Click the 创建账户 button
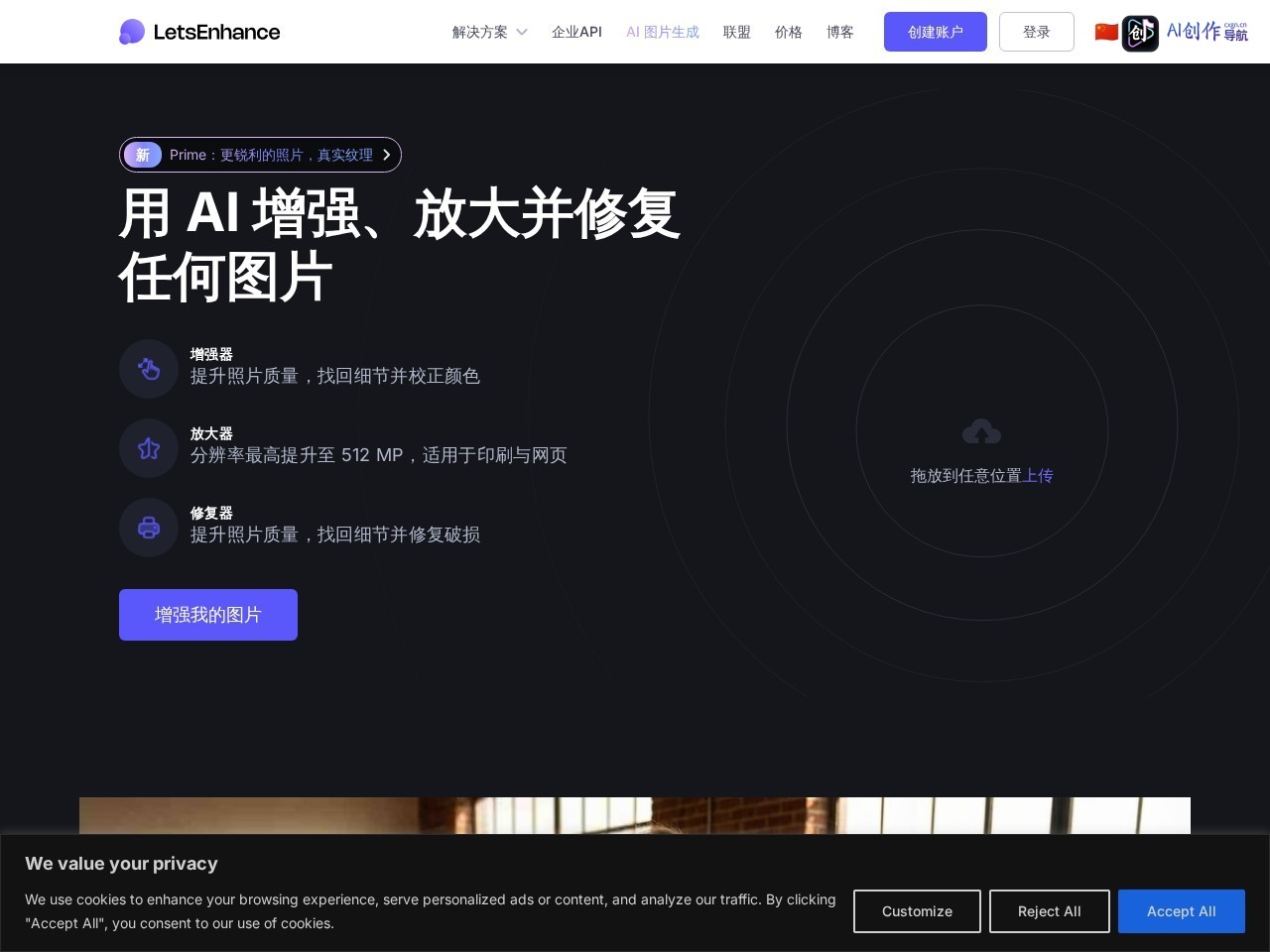Image resolution: width=1270 pixels, height=952 pixels. [x=936, y=32]
